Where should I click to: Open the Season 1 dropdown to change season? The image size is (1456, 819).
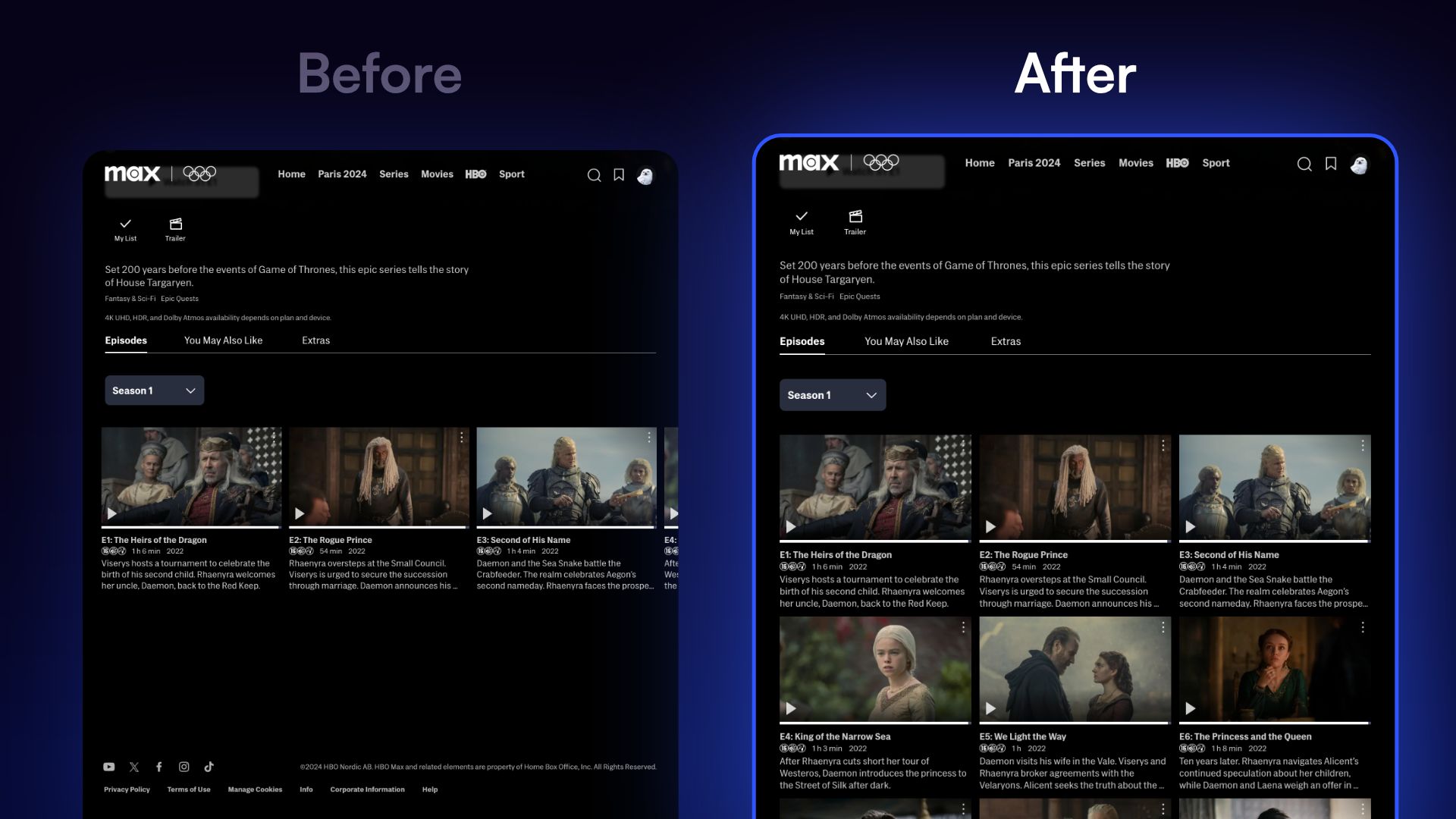pyautogui.click(x=832, y=394)
